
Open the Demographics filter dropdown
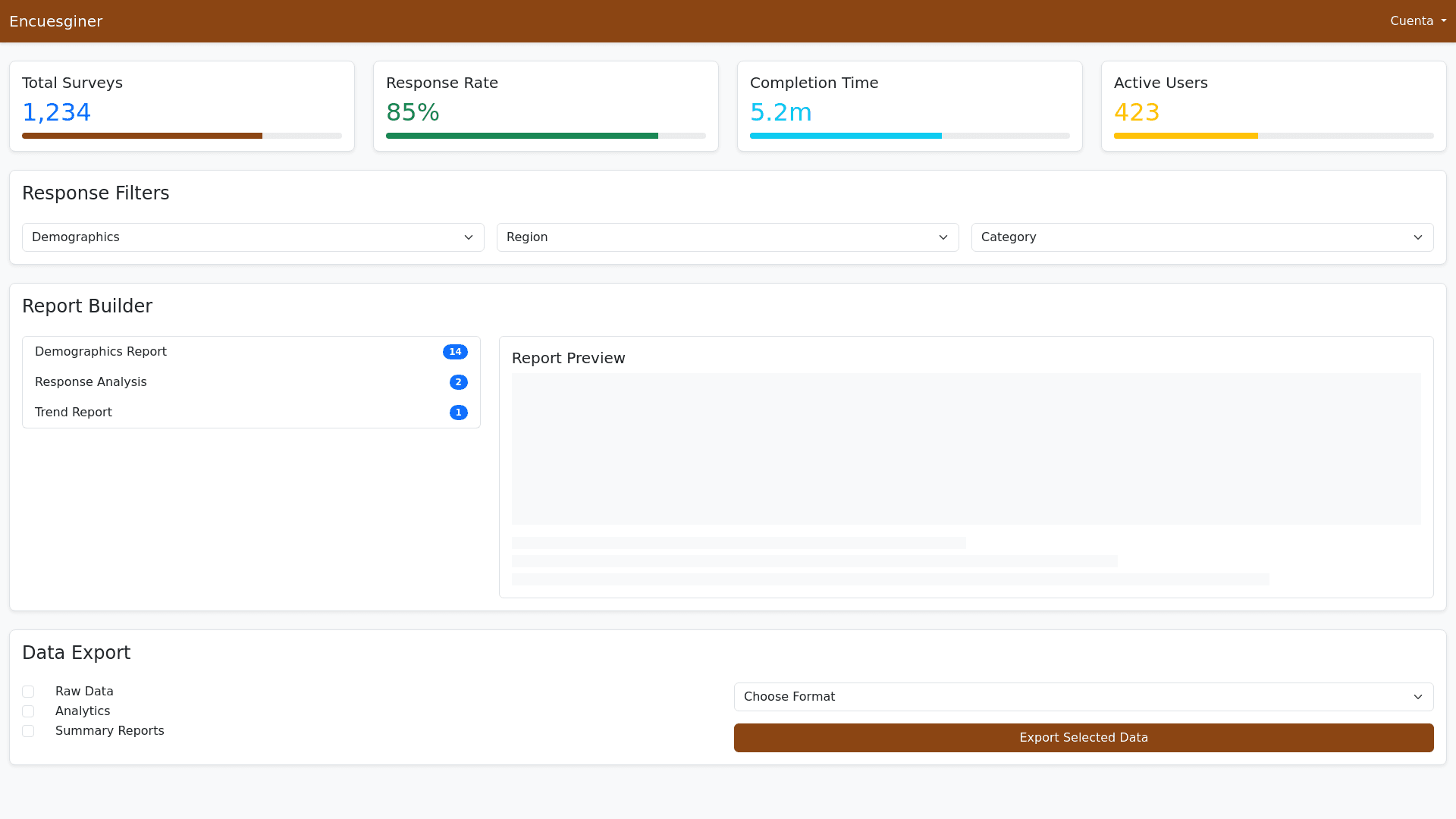coord(253,237)
